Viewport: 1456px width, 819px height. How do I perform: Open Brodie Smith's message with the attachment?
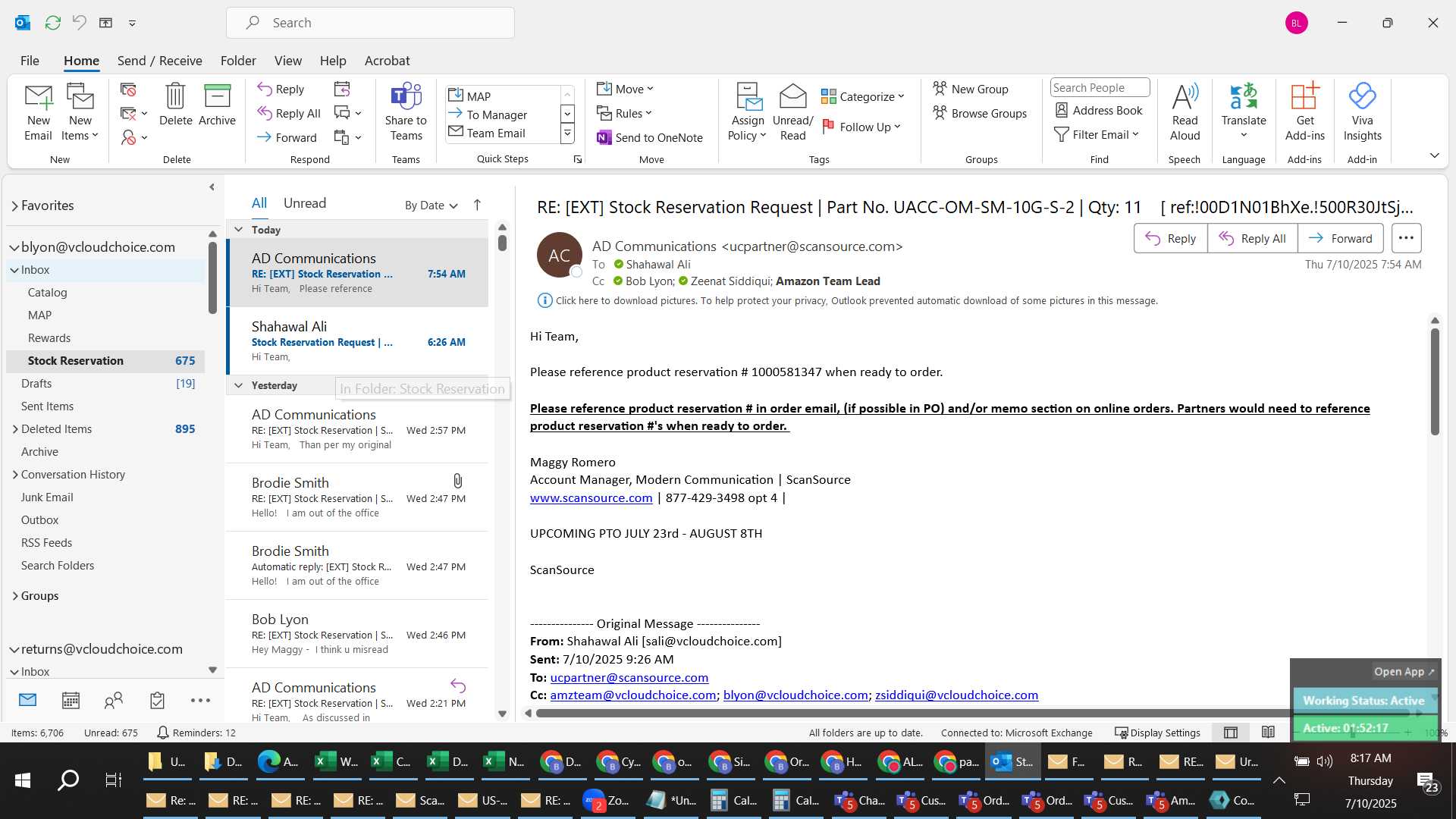[x=358, y=497]
